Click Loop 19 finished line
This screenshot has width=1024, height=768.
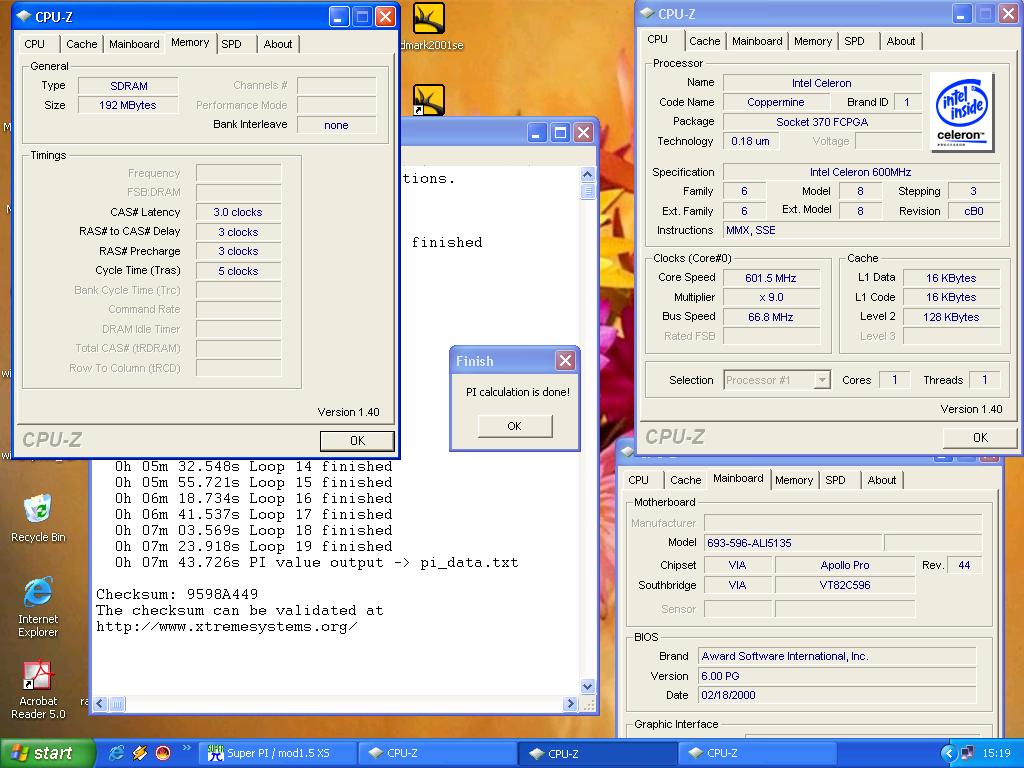(254, 547)
